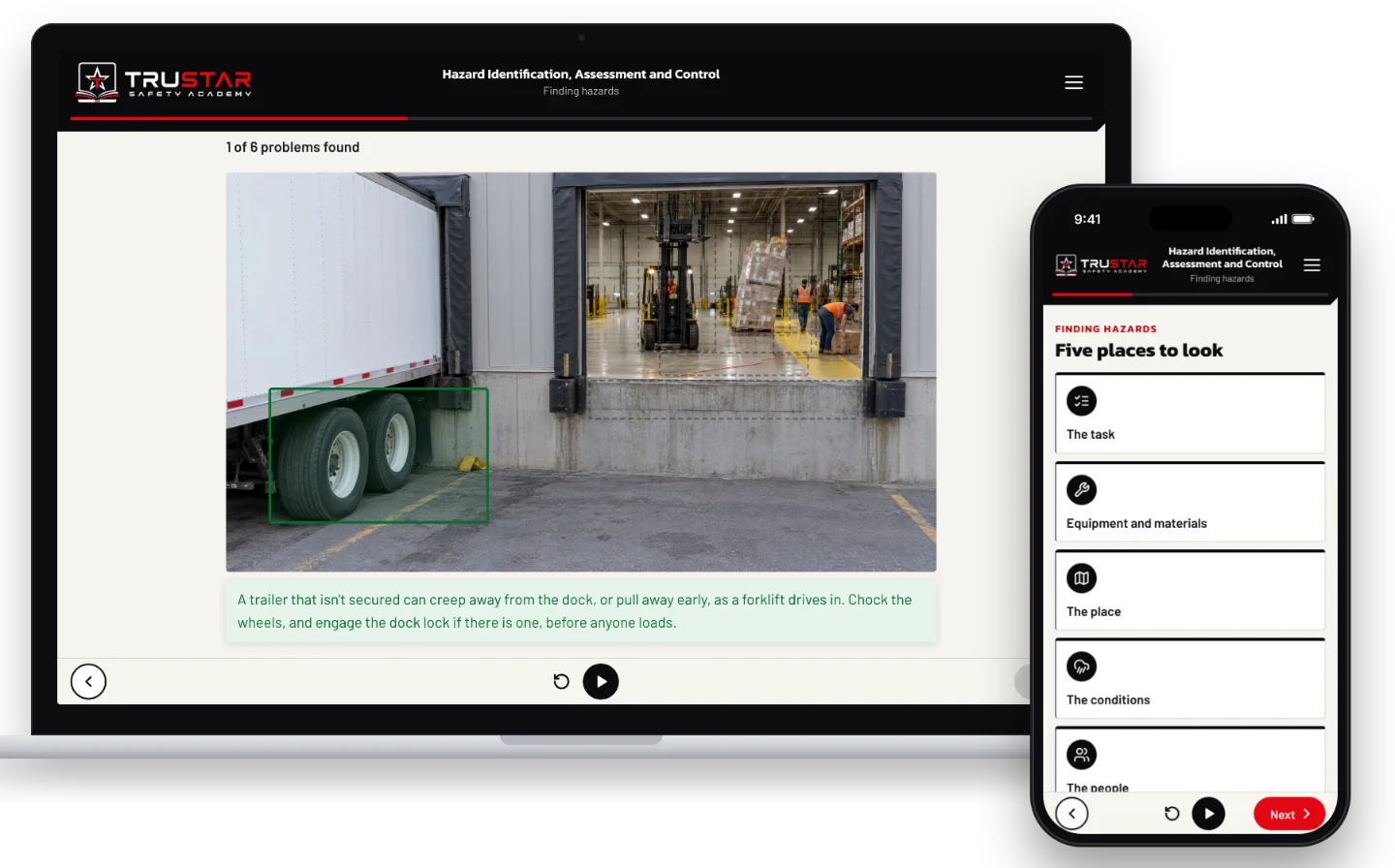The width and height of the screenshot is (1395, 868).
Task: Click the red 'FINDING HAZARDS' label on phone
Action: (x=1105, y=329)
